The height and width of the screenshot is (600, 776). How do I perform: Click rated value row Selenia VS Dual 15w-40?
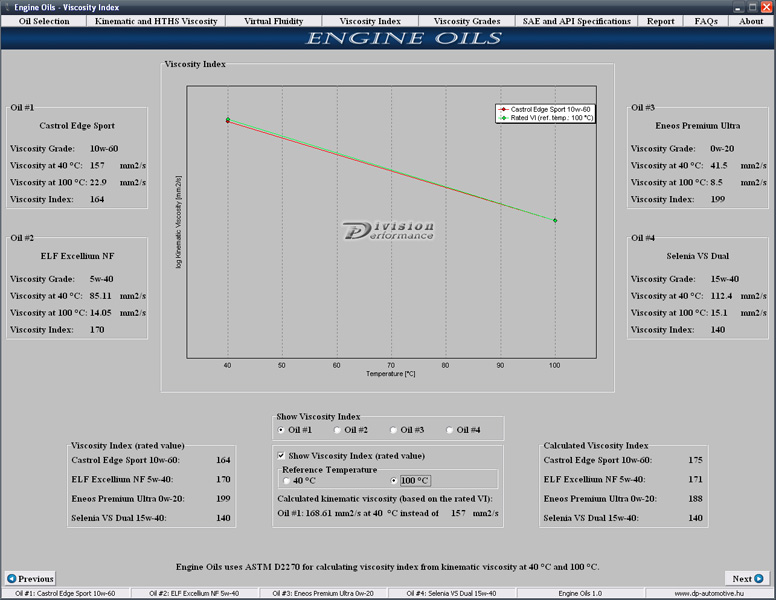tap(150, 518)
